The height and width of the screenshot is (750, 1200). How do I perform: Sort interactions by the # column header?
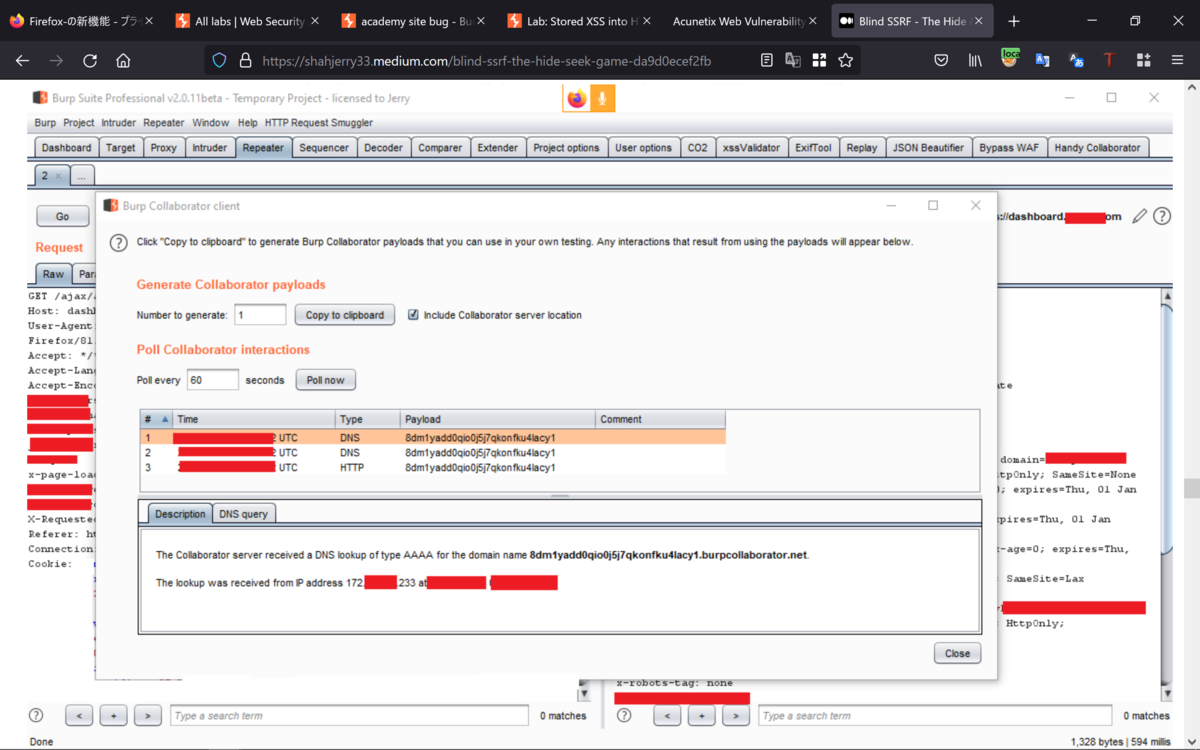pos(156,419)
